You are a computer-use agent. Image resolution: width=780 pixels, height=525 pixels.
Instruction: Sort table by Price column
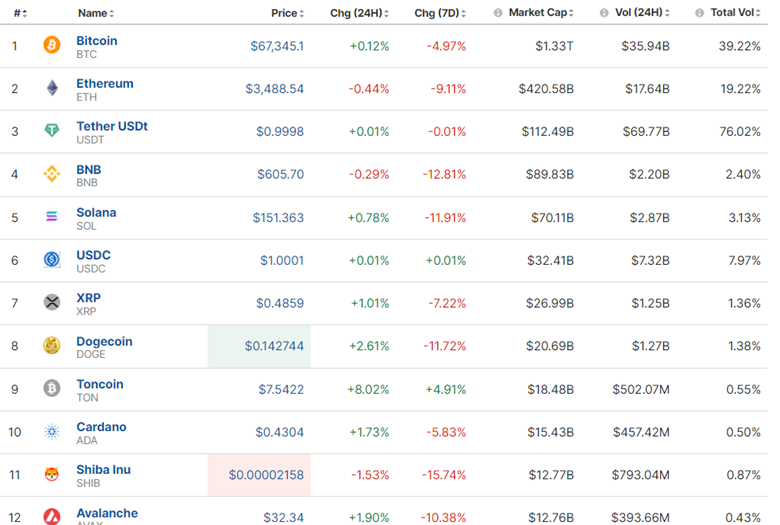288,13
